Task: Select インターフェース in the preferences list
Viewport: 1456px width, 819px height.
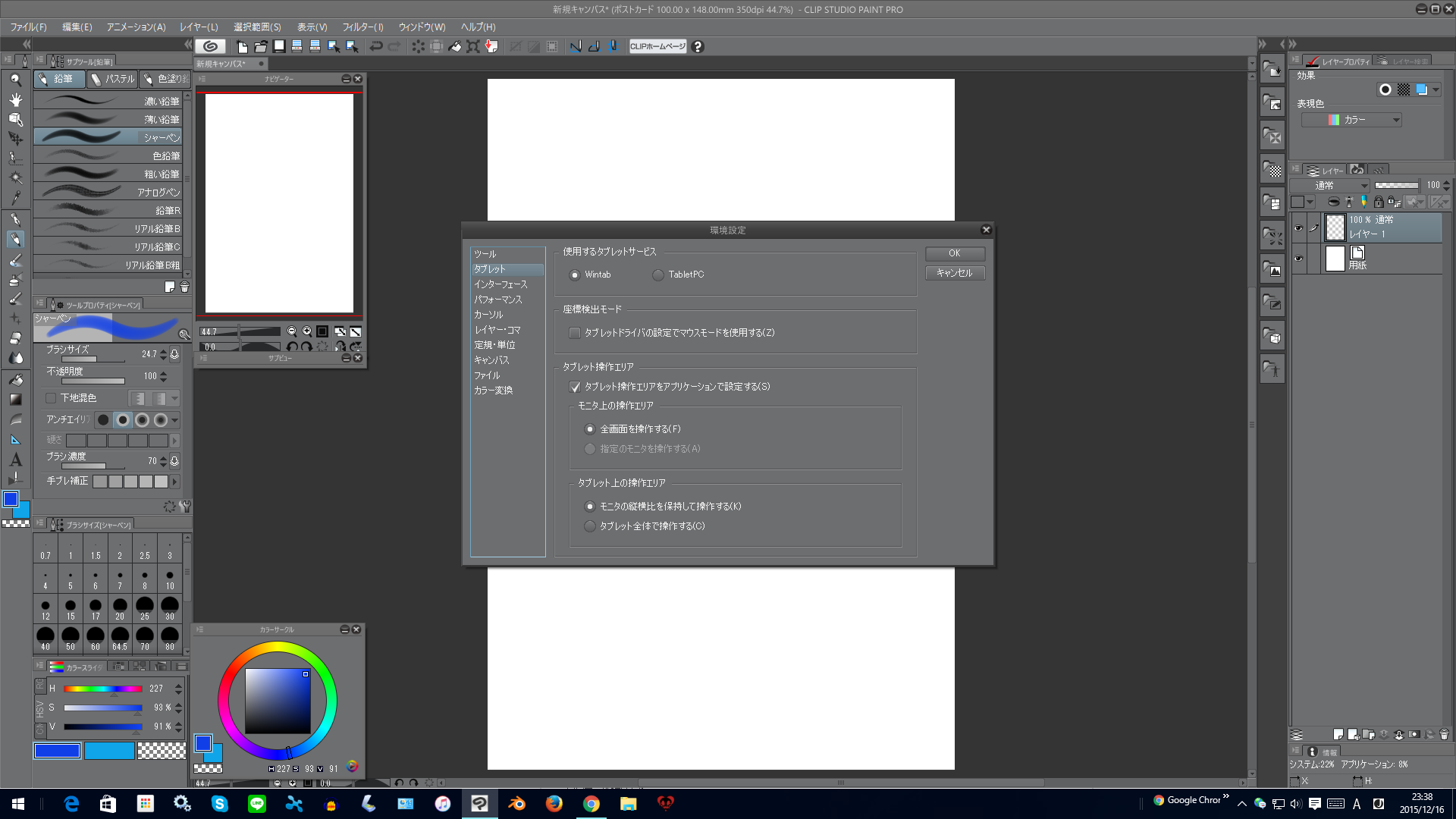Action: point(500,284)
